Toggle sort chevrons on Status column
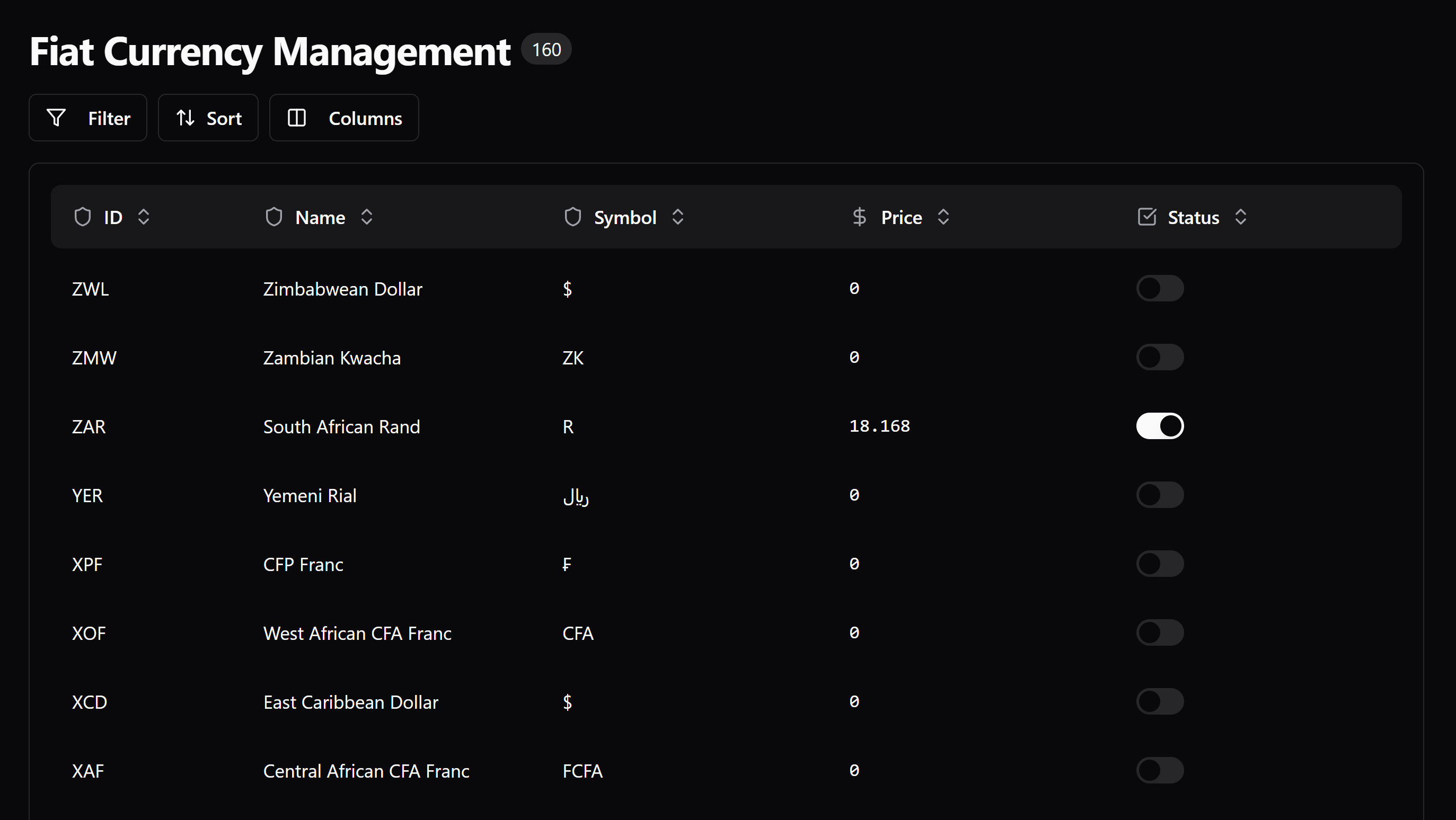Screen dimensions: 1456x820 [1241, 217]
